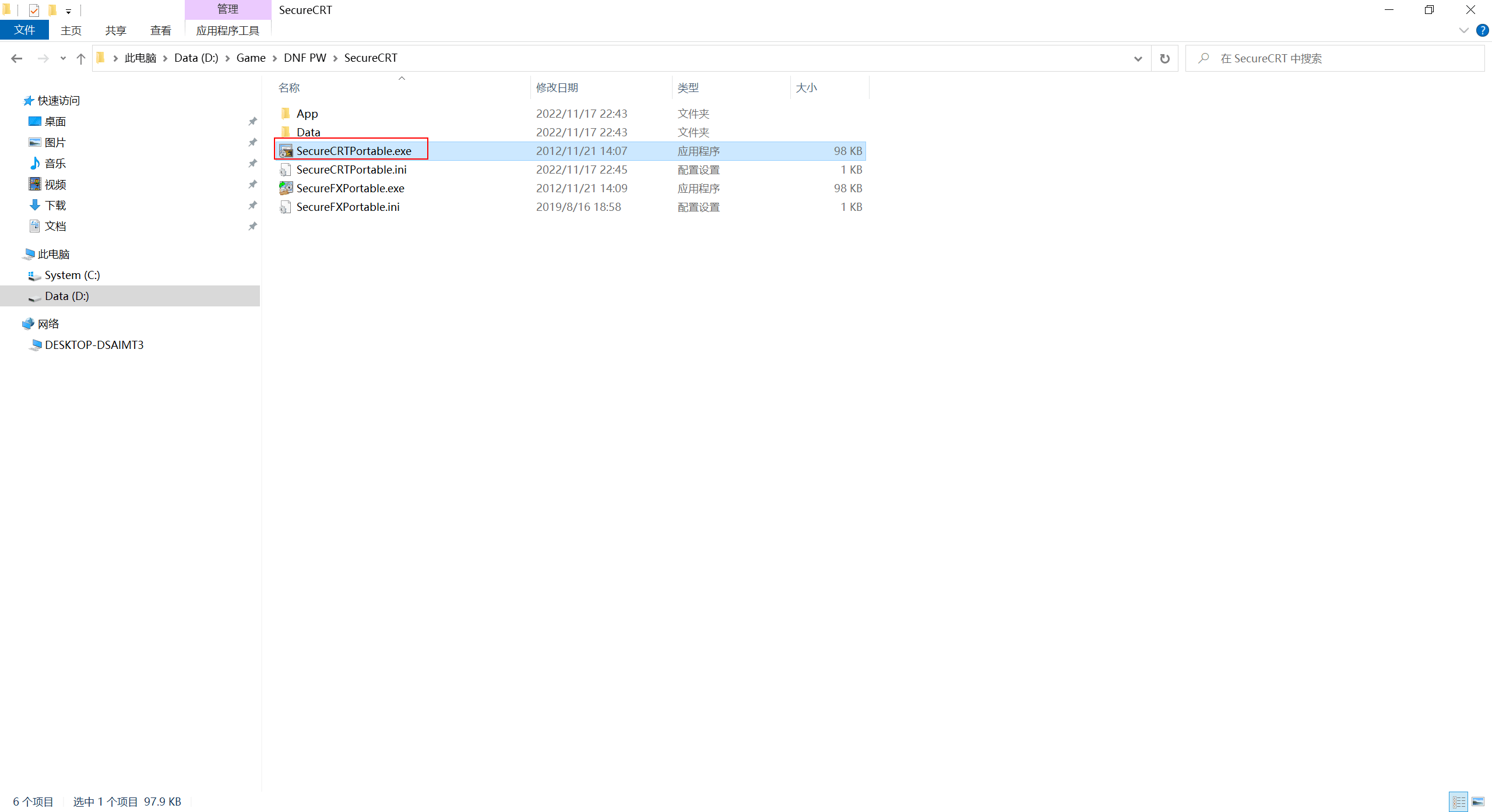
Task: Switch to details view in status bar
Action: (1459, 802)
